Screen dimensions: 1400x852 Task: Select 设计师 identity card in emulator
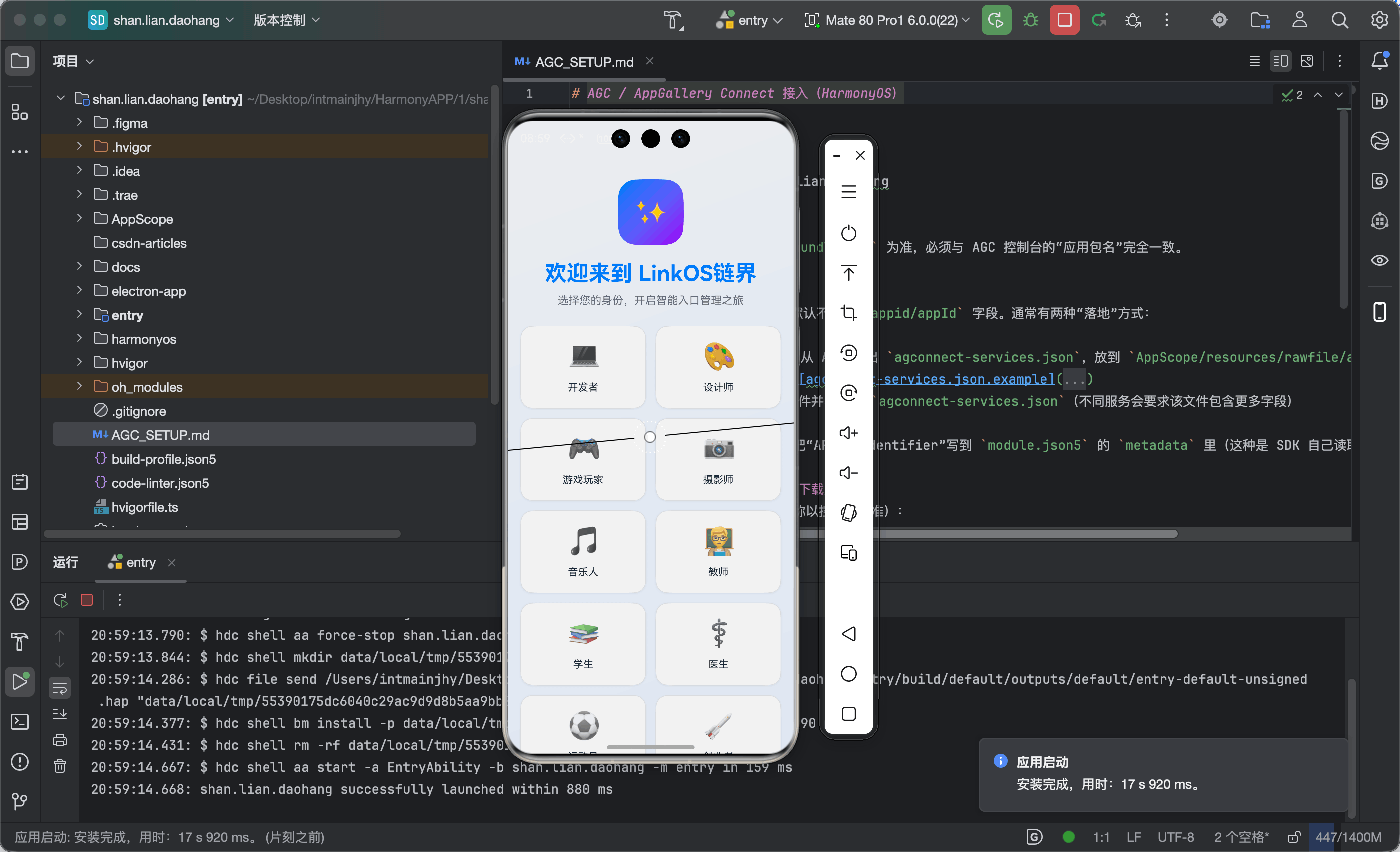pyautogui.click(x=718, y=367)
